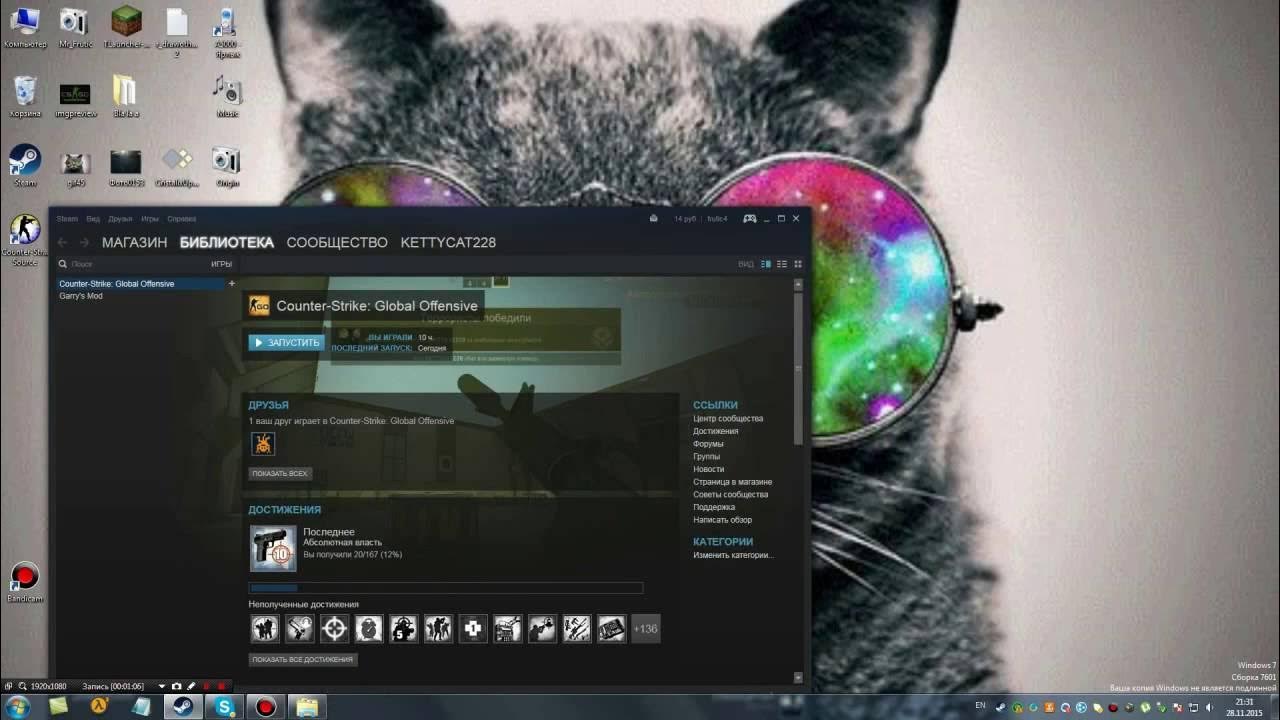
Task: Click Half-Life lambda icon in taskbar
Action: (99, 707)
